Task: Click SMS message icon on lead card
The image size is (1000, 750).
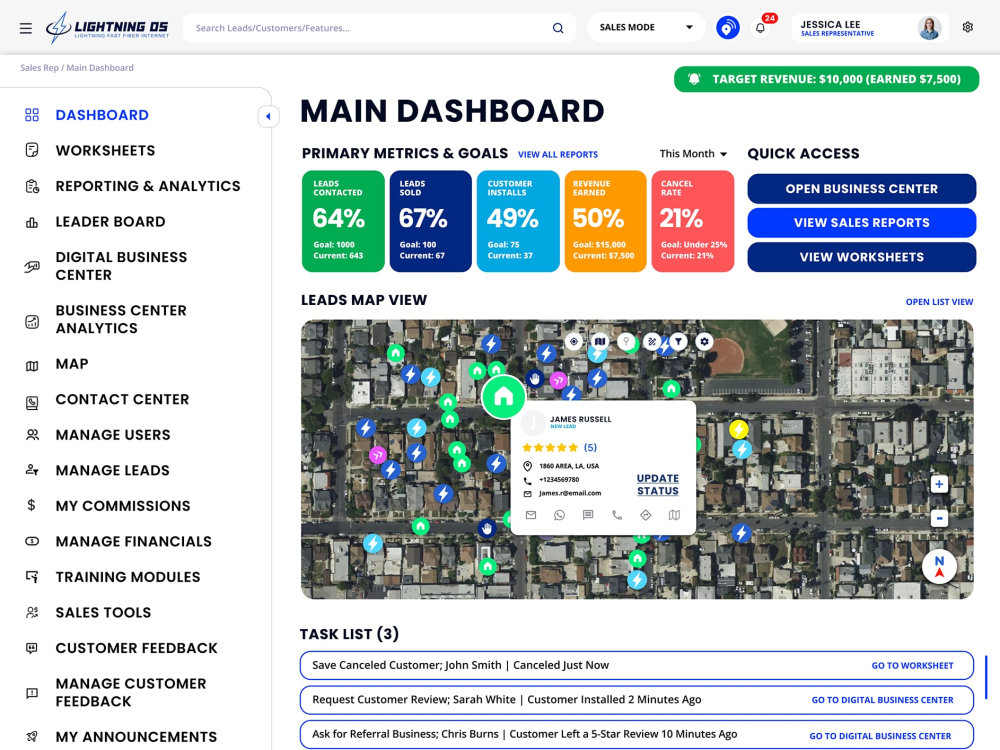Action: [588, 515]
